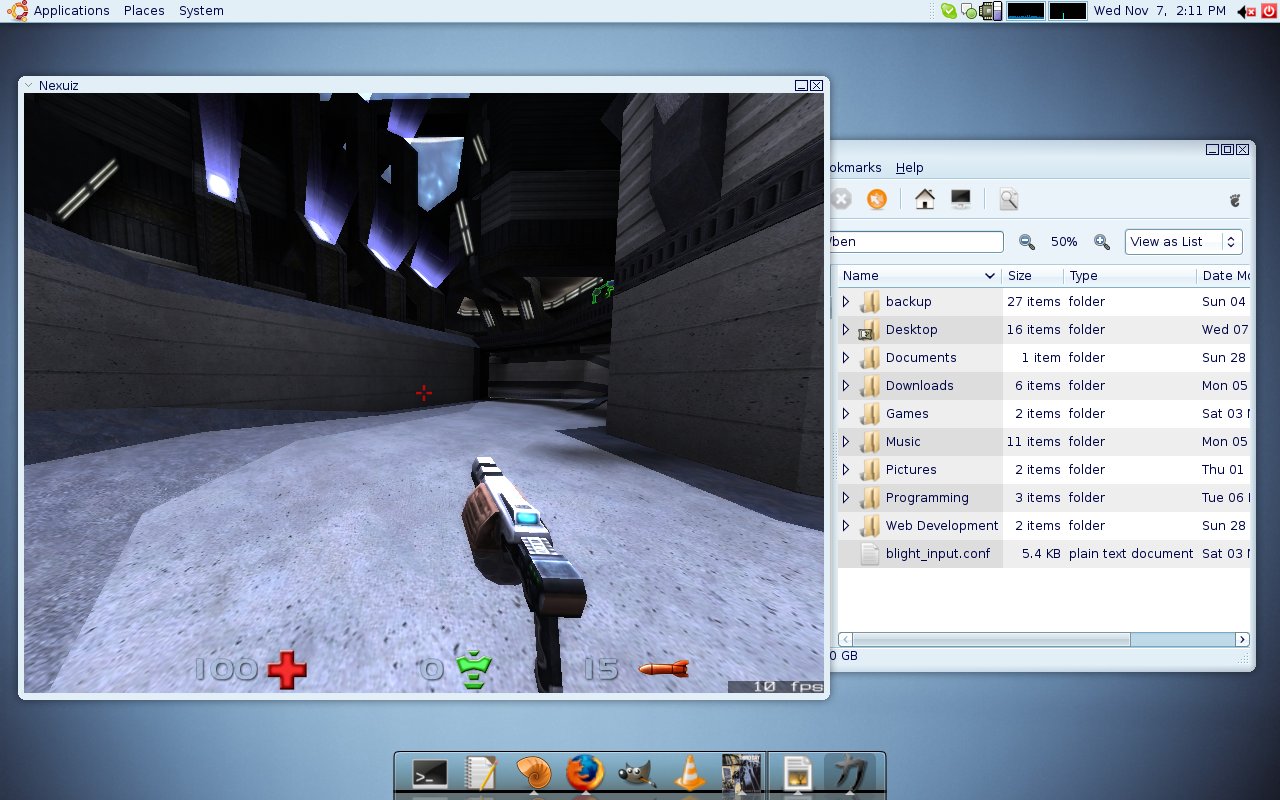Click the scrollbar right arrow in file list
This screenshot has height=800, width=1280.
pyautogui.click(x=1243, y=639)
